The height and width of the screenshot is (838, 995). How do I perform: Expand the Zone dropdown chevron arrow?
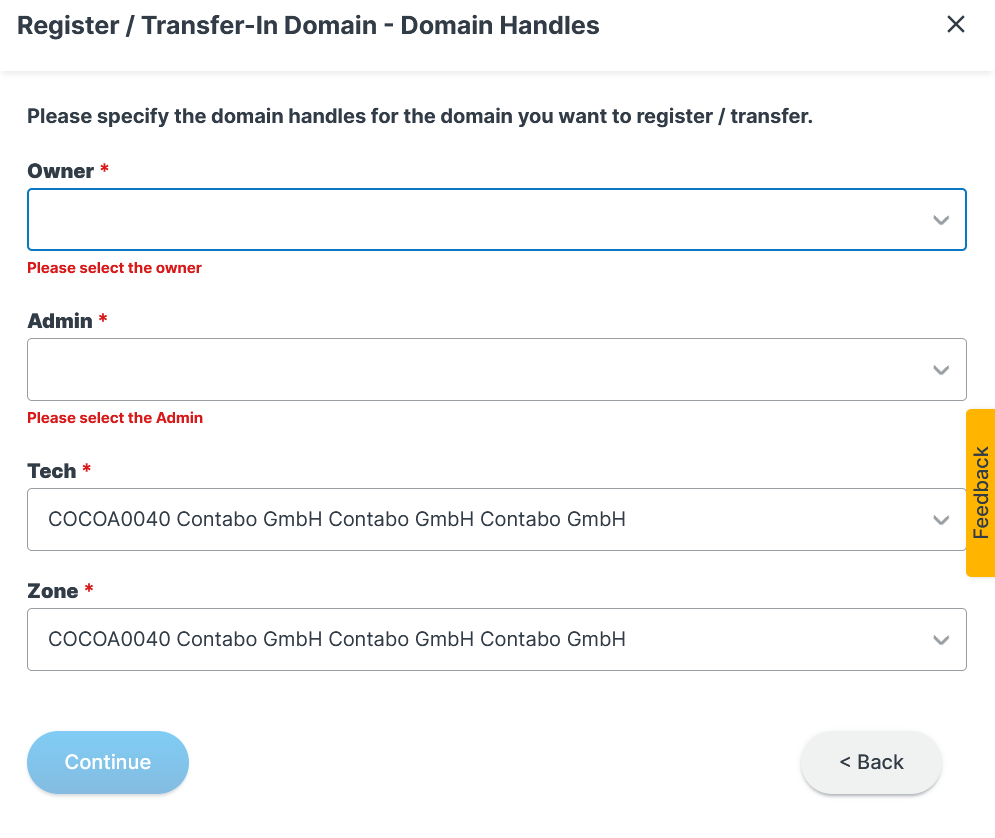tap(940, 640)
